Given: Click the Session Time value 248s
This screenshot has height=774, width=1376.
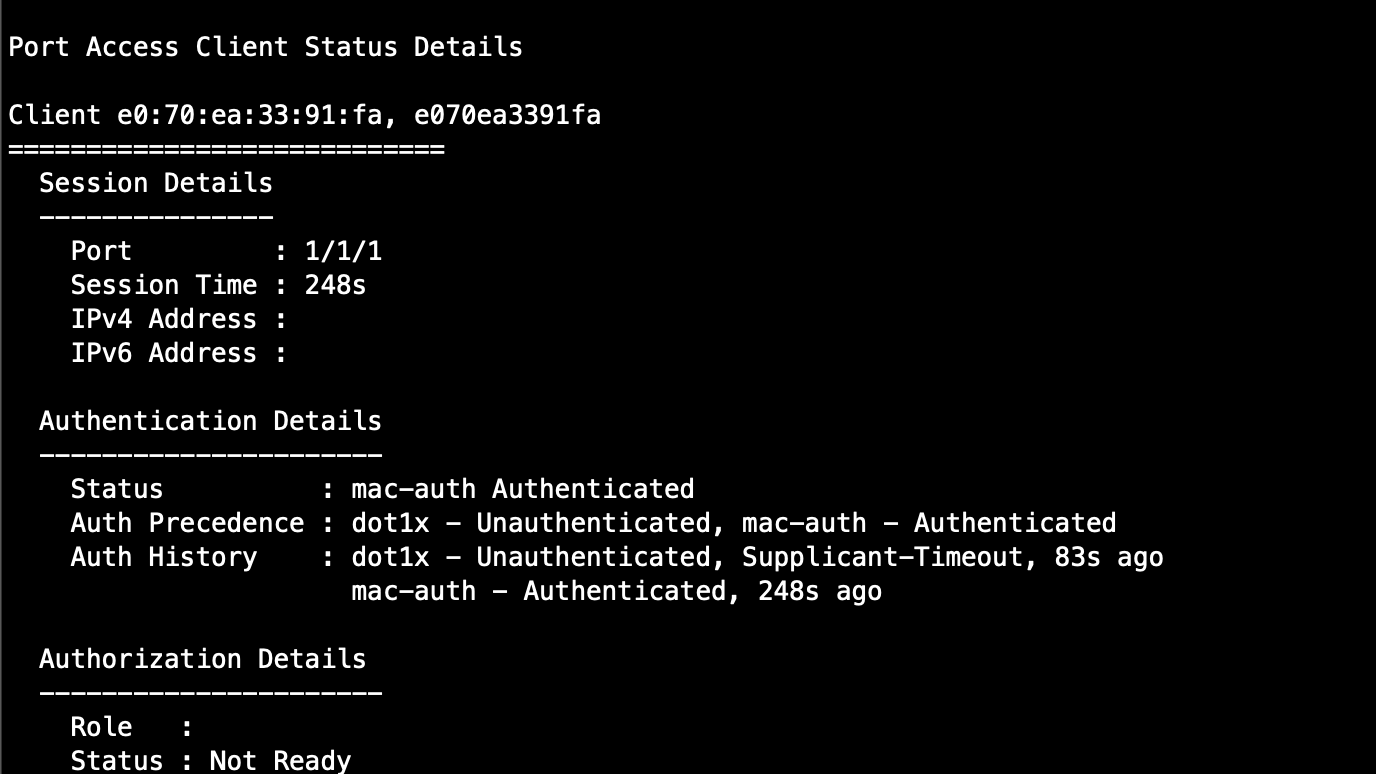Looking at the screenshot, I should tap(335, 285).
